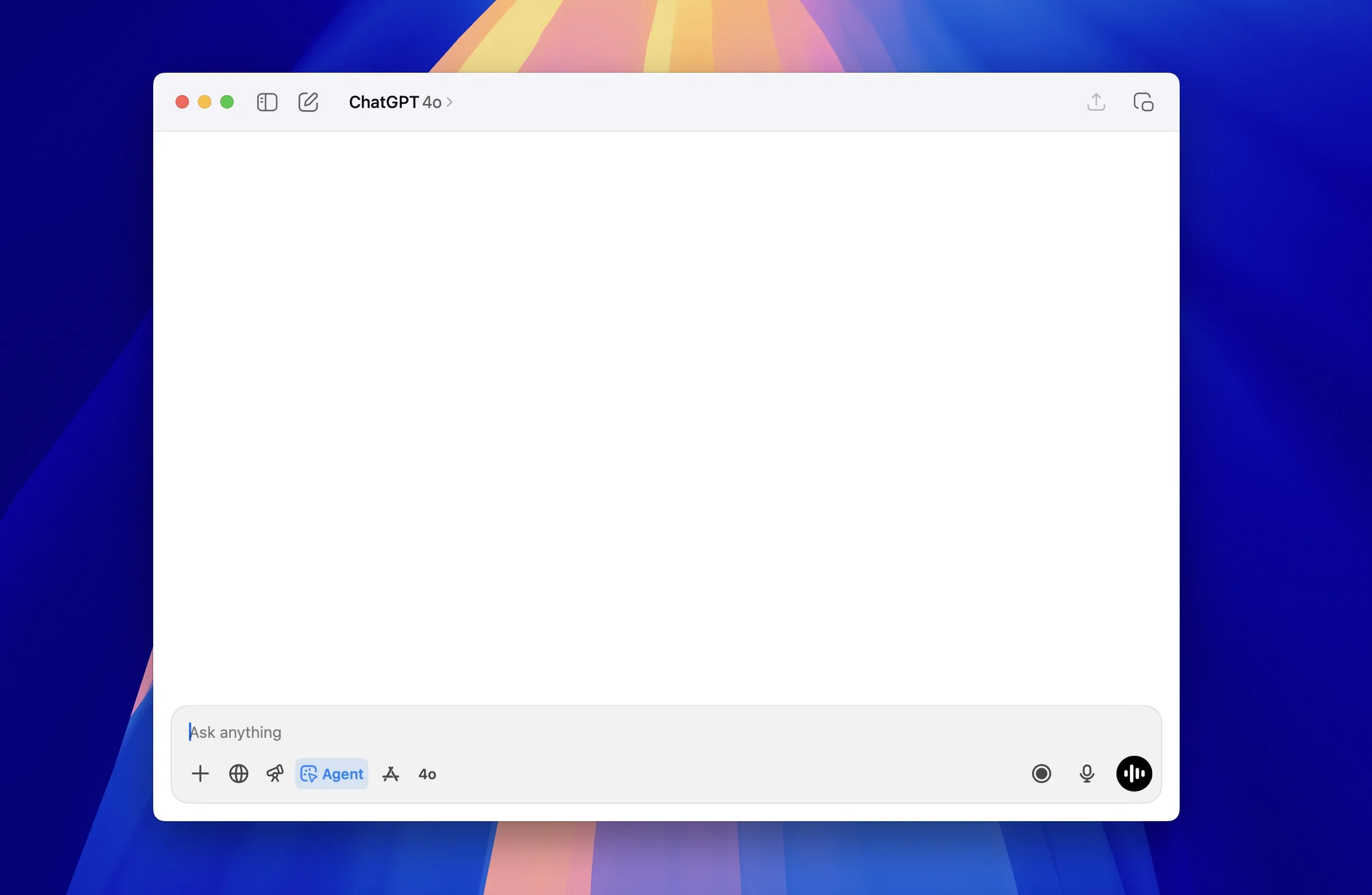Start dictation with microphone icon
Image resolution: width=1372 pixels, height=895 pixels.
1087,774
